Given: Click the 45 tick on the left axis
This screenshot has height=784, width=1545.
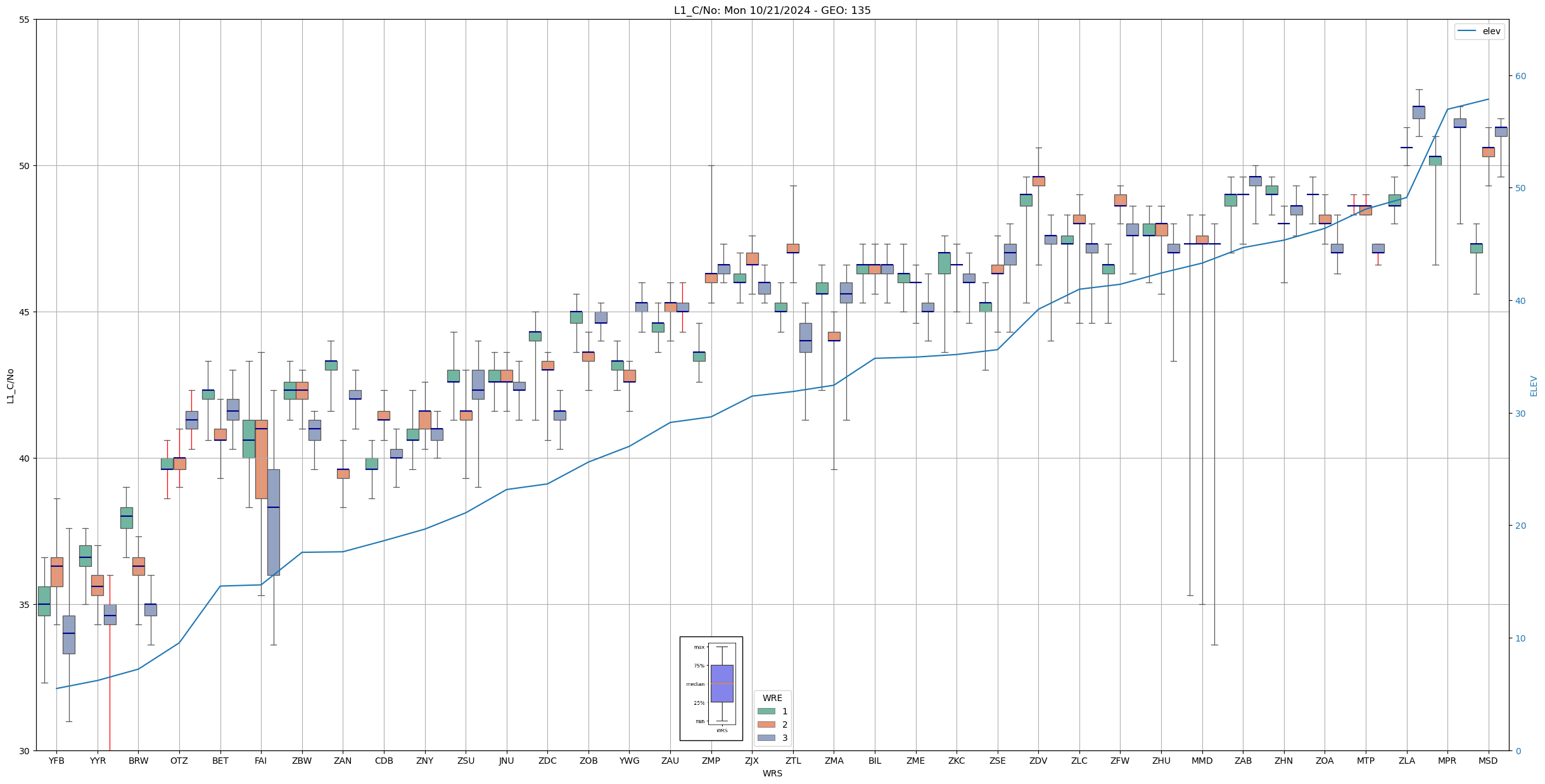Looking at the screenshot, I should pos(25,312).
